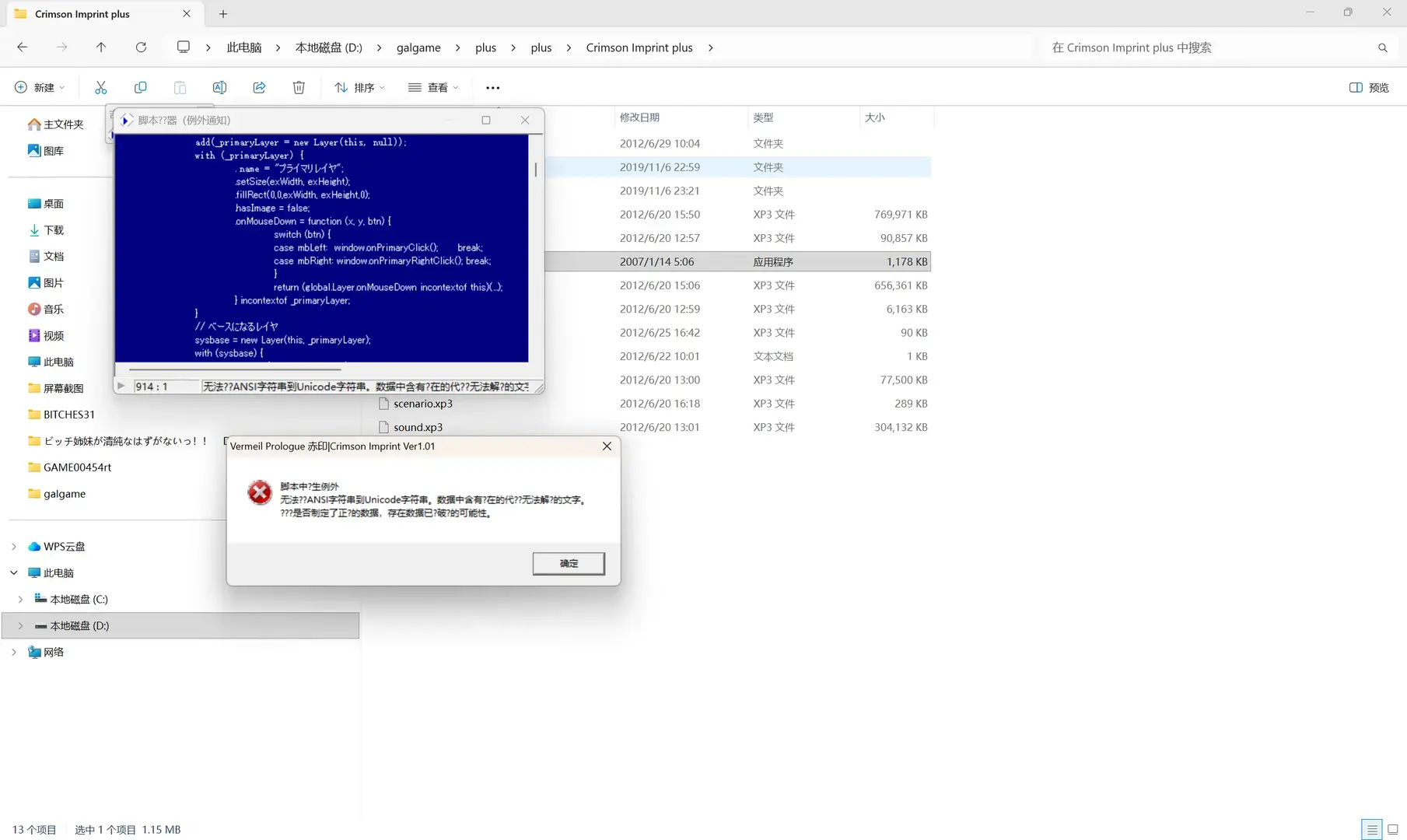Expand the breadcrumb chevron after Crimson Imprint plus

711,47
